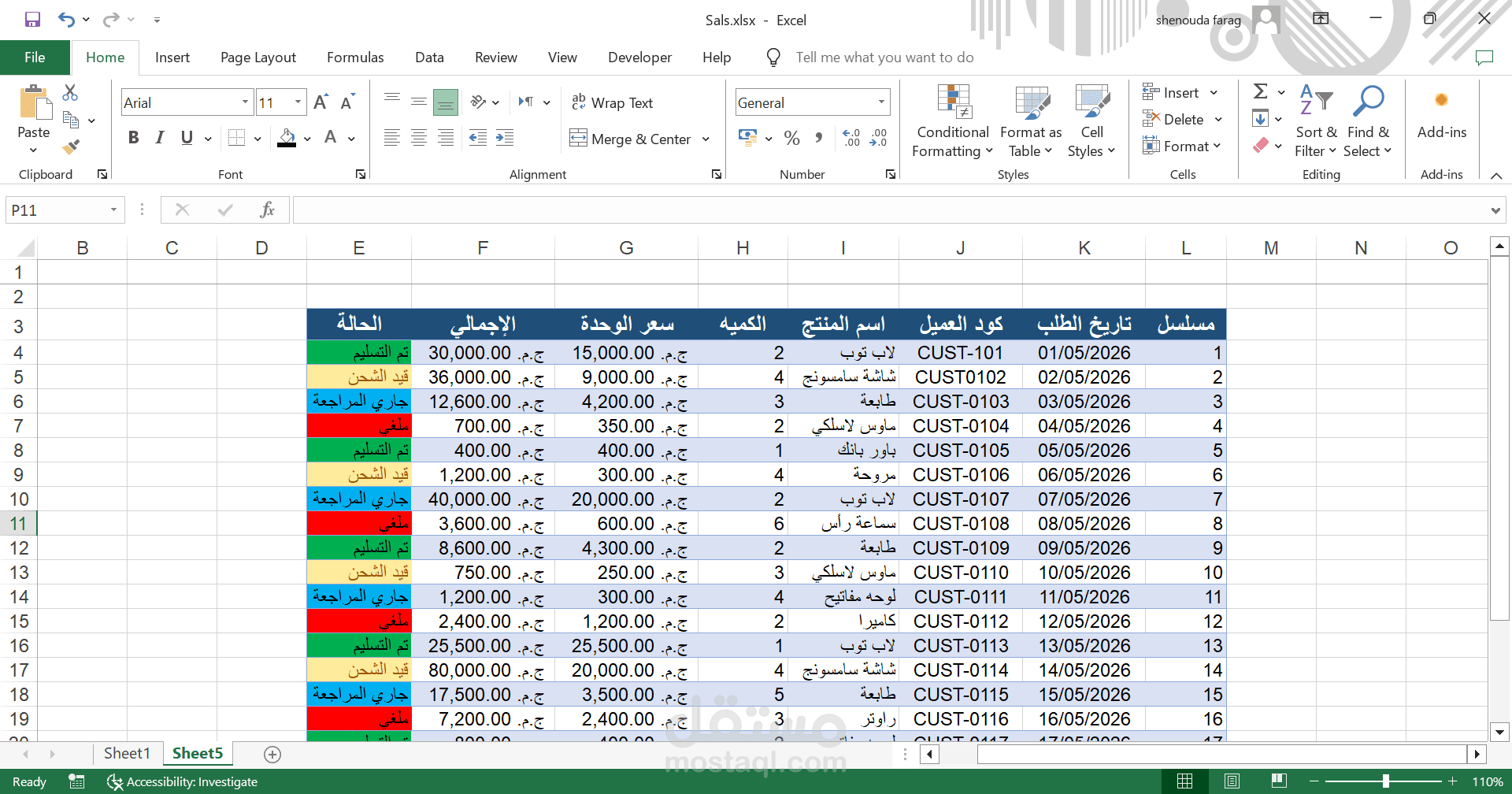This screenshot has width=1512, height=794.
Task: Click the AutoSum sigma icon
Action: pyautogui.click(x=1261, y=92)
